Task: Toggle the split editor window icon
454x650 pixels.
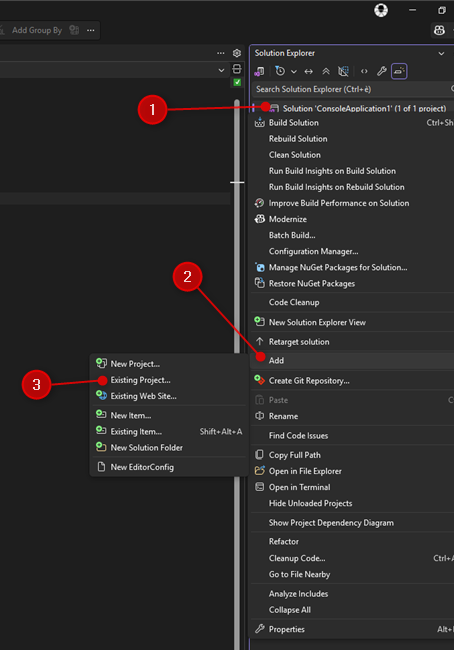Action: [x=237, y=69]
